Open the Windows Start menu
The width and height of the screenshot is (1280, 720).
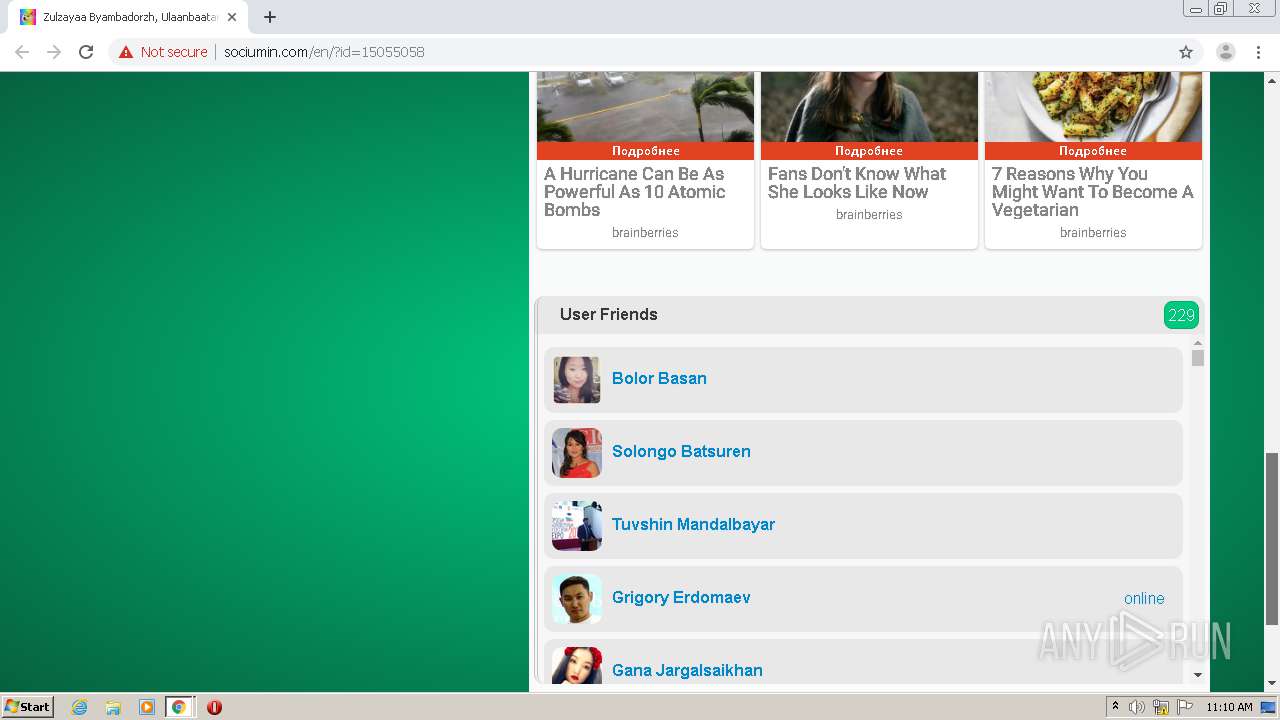click(28, 706)
